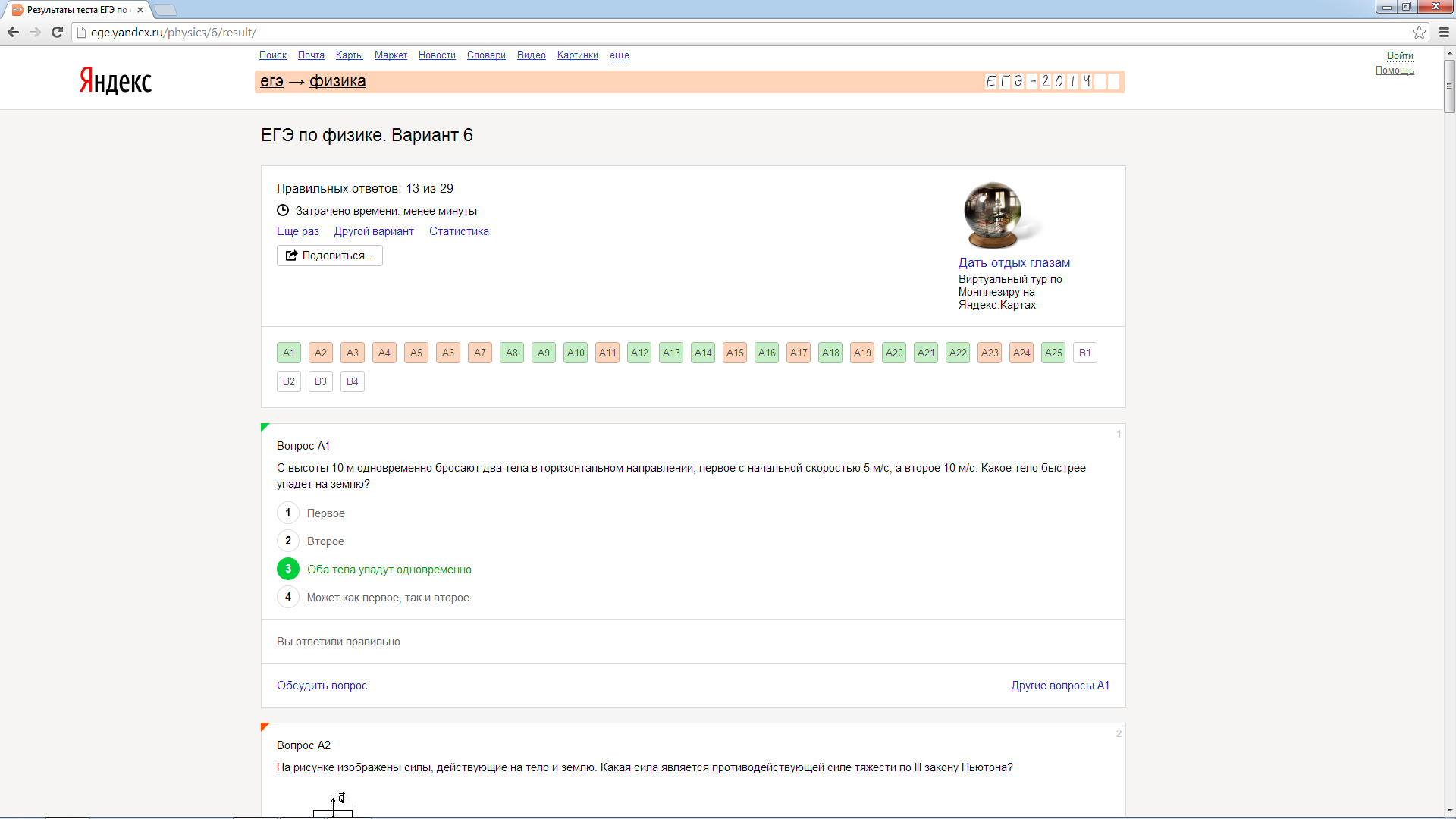Open question B4 tile
The height and width of the screenshot is (819, 1456).
[353, 381]
